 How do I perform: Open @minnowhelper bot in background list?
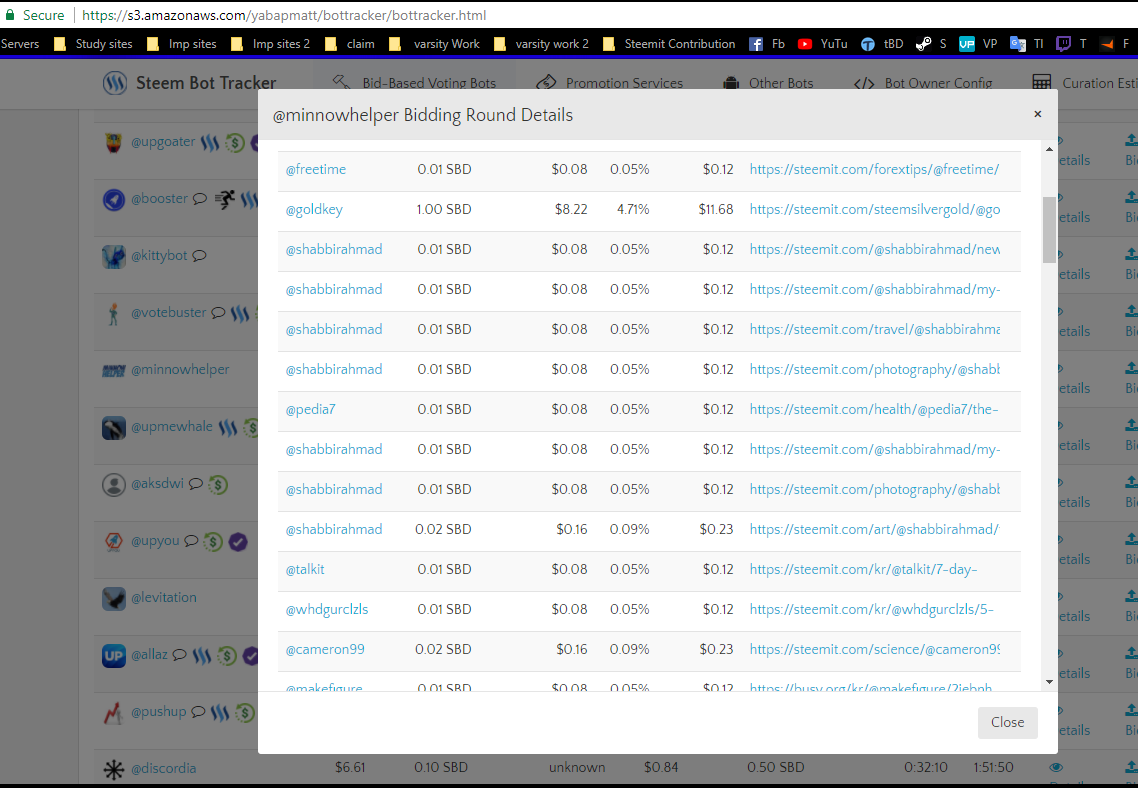pos(180,369)
